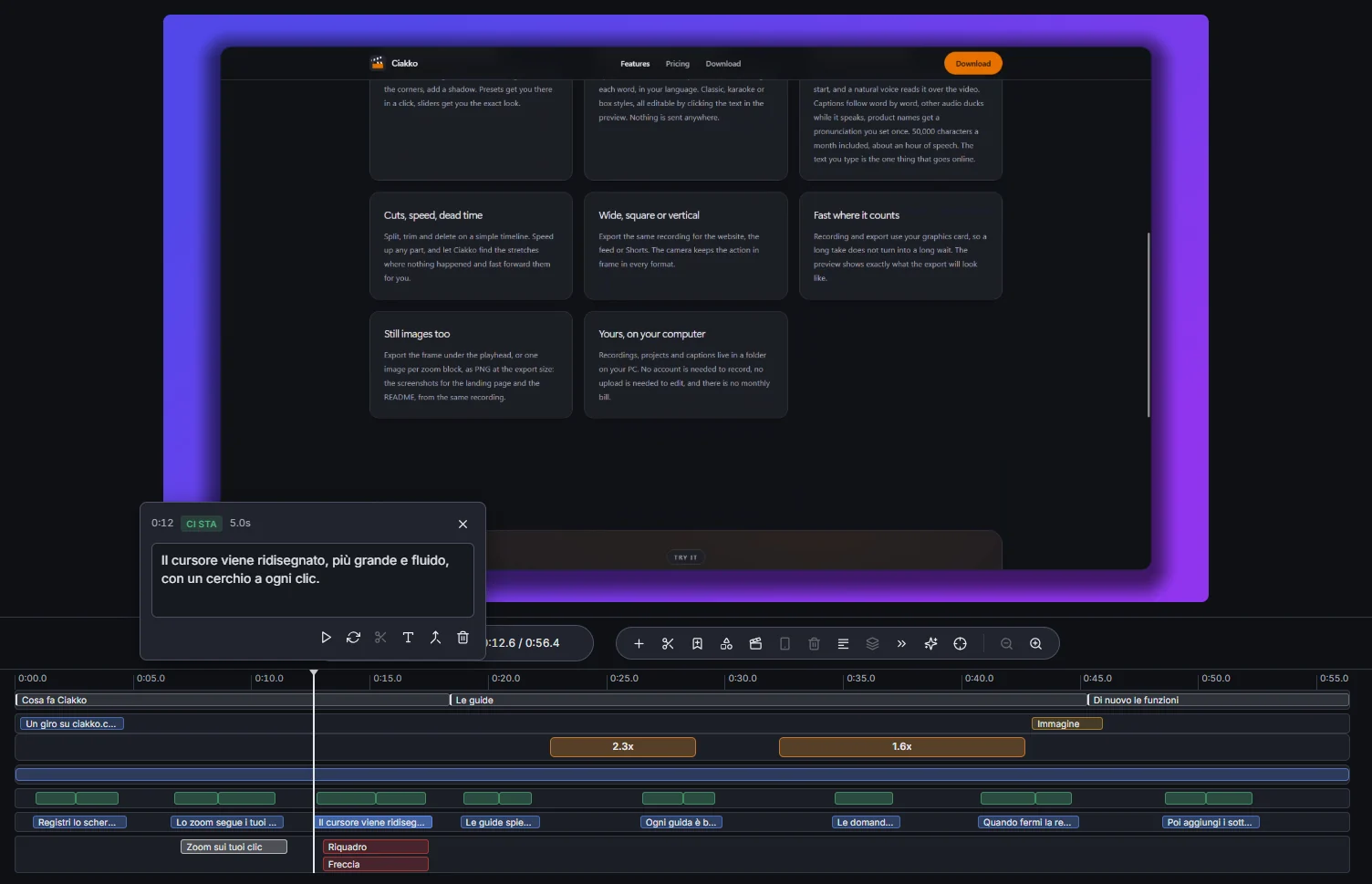The width and height of the screenshot is (1372, 884).
Task: Click the Ciakko logo in preview header
Action: (394, 63)
